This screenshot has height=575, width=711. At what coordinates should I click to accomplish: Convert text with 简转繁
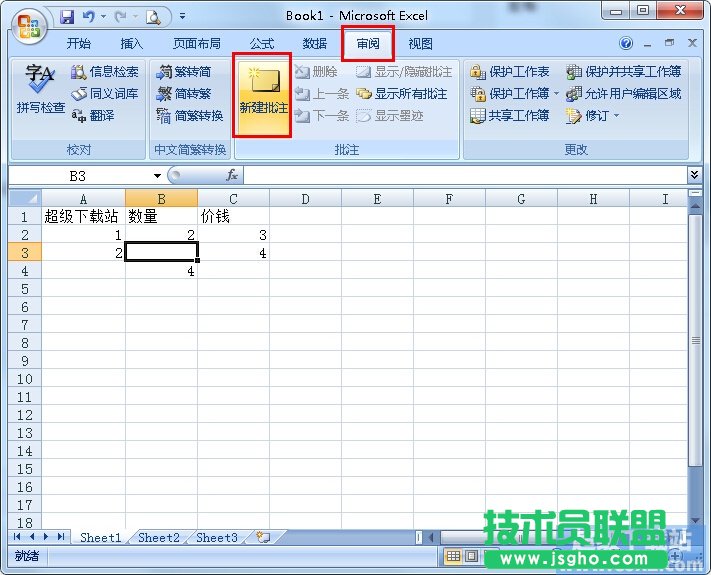pos(184,94)
